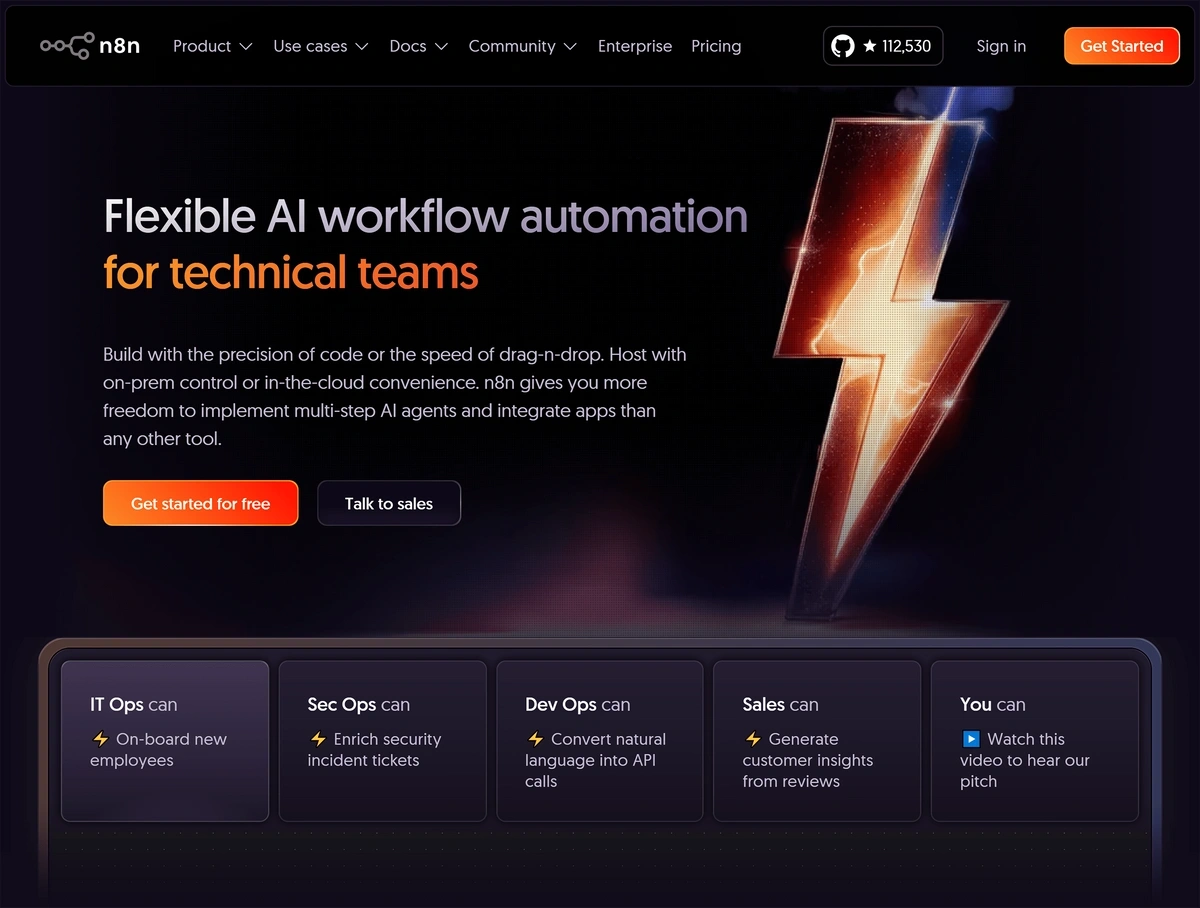Click lightning icon beside Enrich security
Viewport: 1200px width, 908px height.
point(318,739)
